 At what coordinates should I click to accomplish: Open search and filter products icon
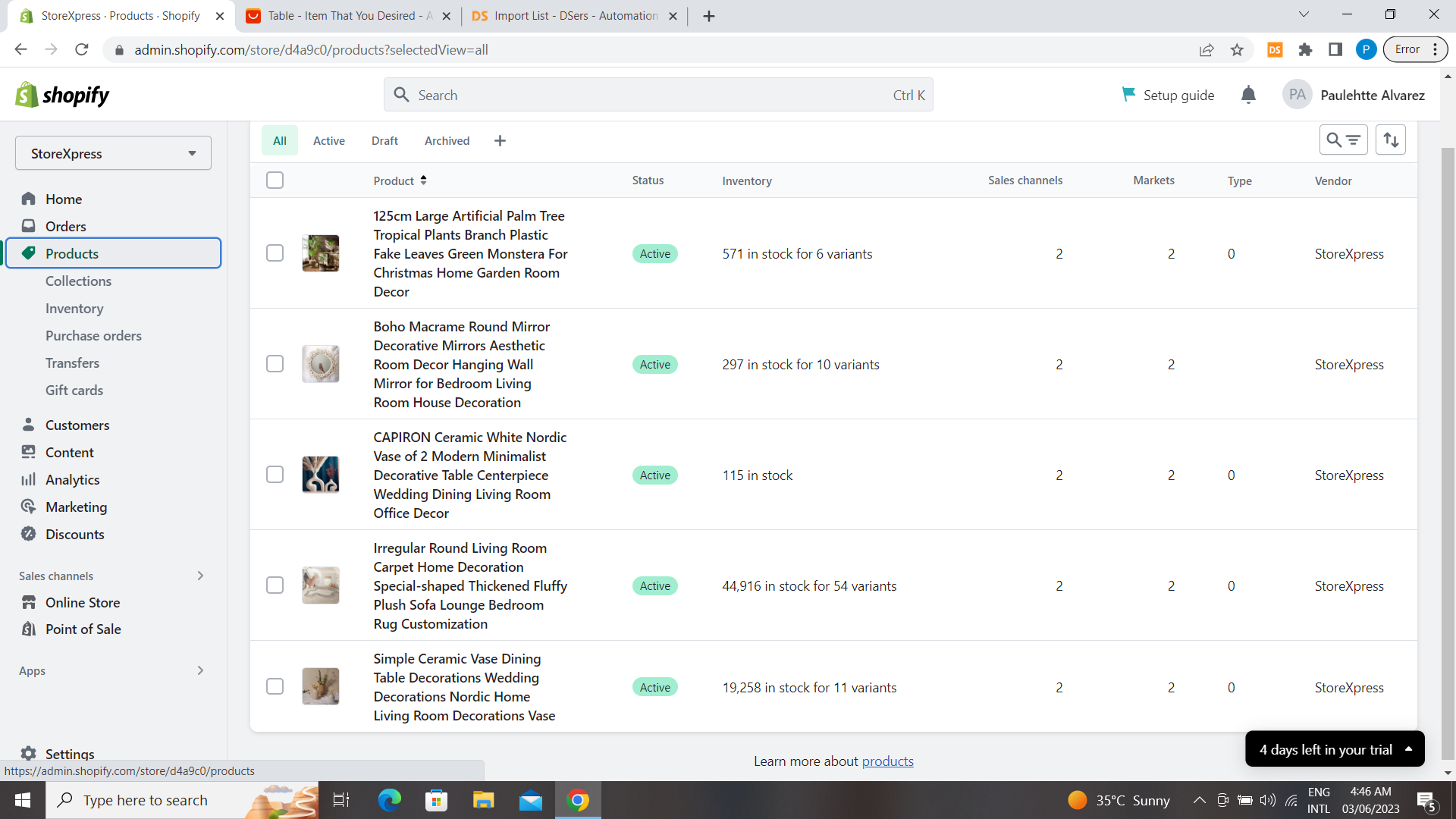pyautogui.click(x=1343, y=140)
